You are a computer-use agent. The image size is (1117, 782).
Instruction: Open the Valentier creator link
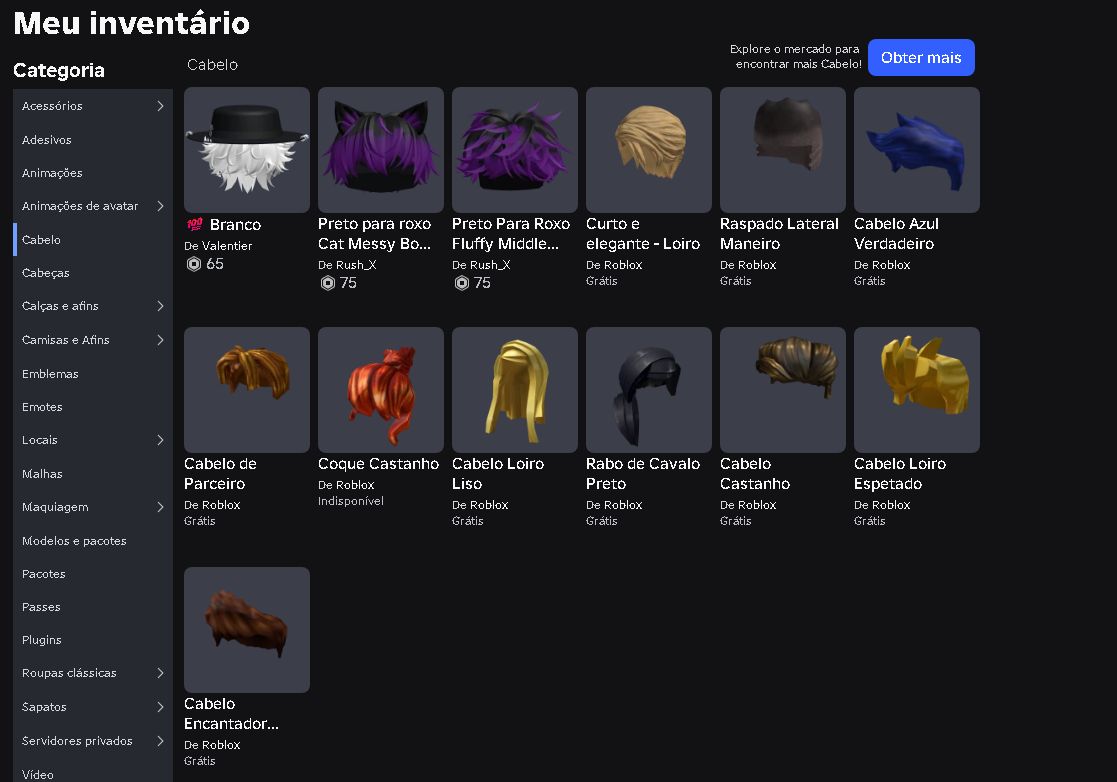coord(227,246)
